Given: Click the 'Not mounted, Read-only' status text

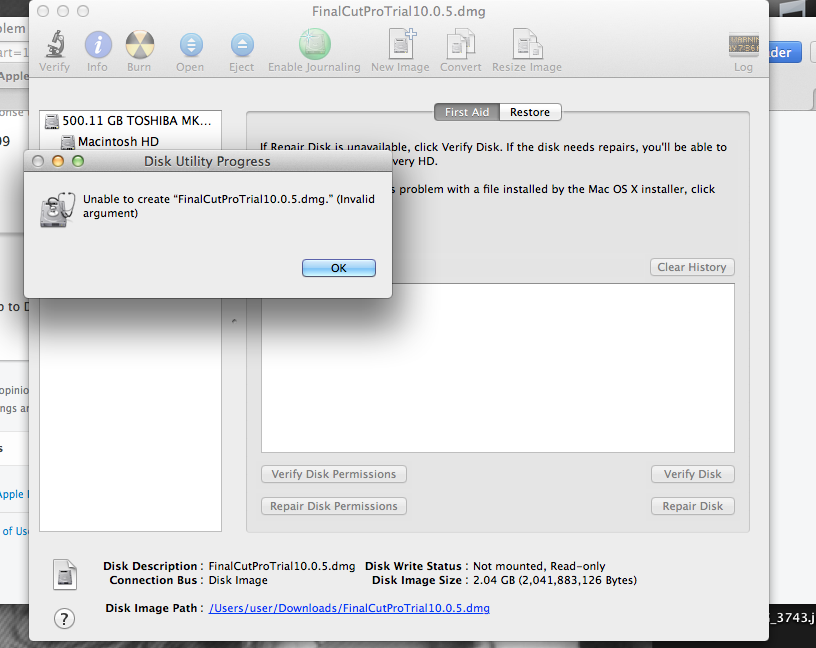Looking at the screenshot, I should [539, 566].
